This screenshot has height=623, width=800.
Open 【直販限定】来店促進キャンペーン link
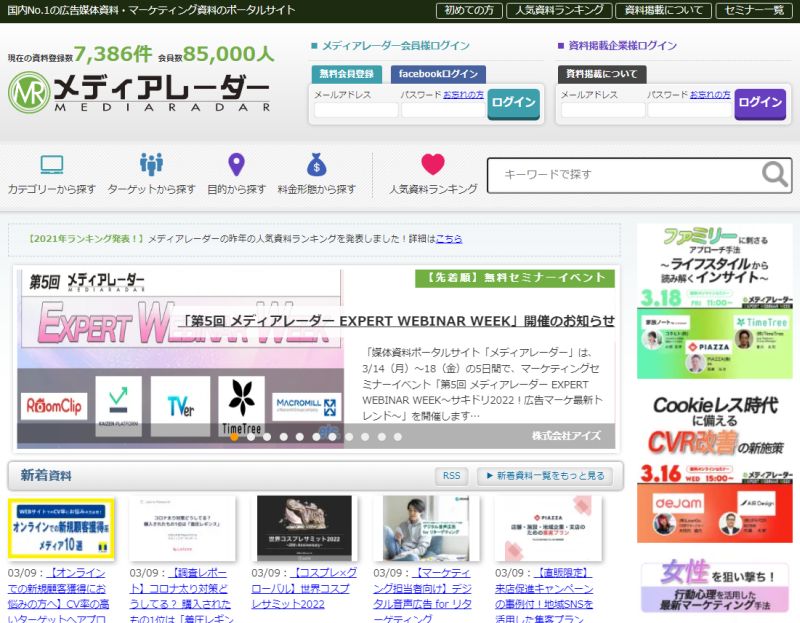coord(544,596)
